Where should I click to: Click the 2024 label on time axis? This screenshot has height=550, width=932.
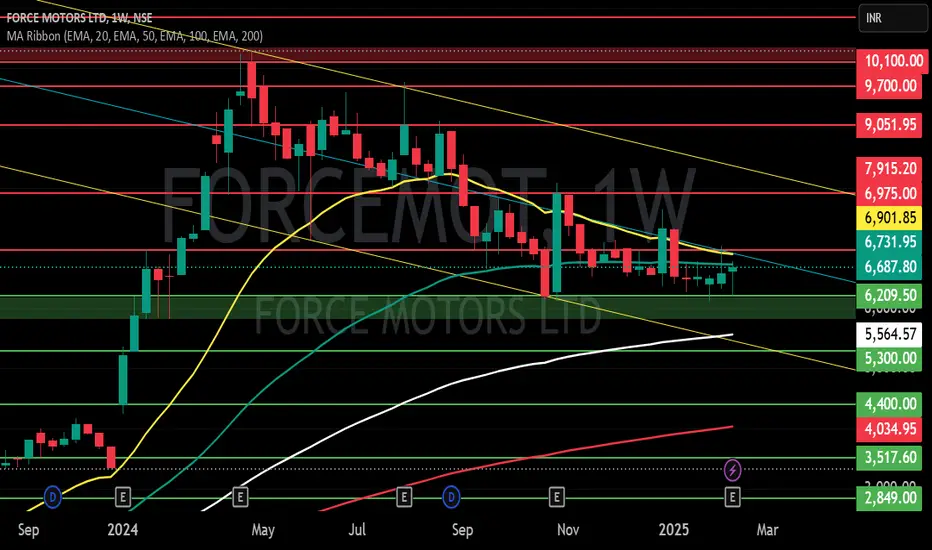(122, 529)
